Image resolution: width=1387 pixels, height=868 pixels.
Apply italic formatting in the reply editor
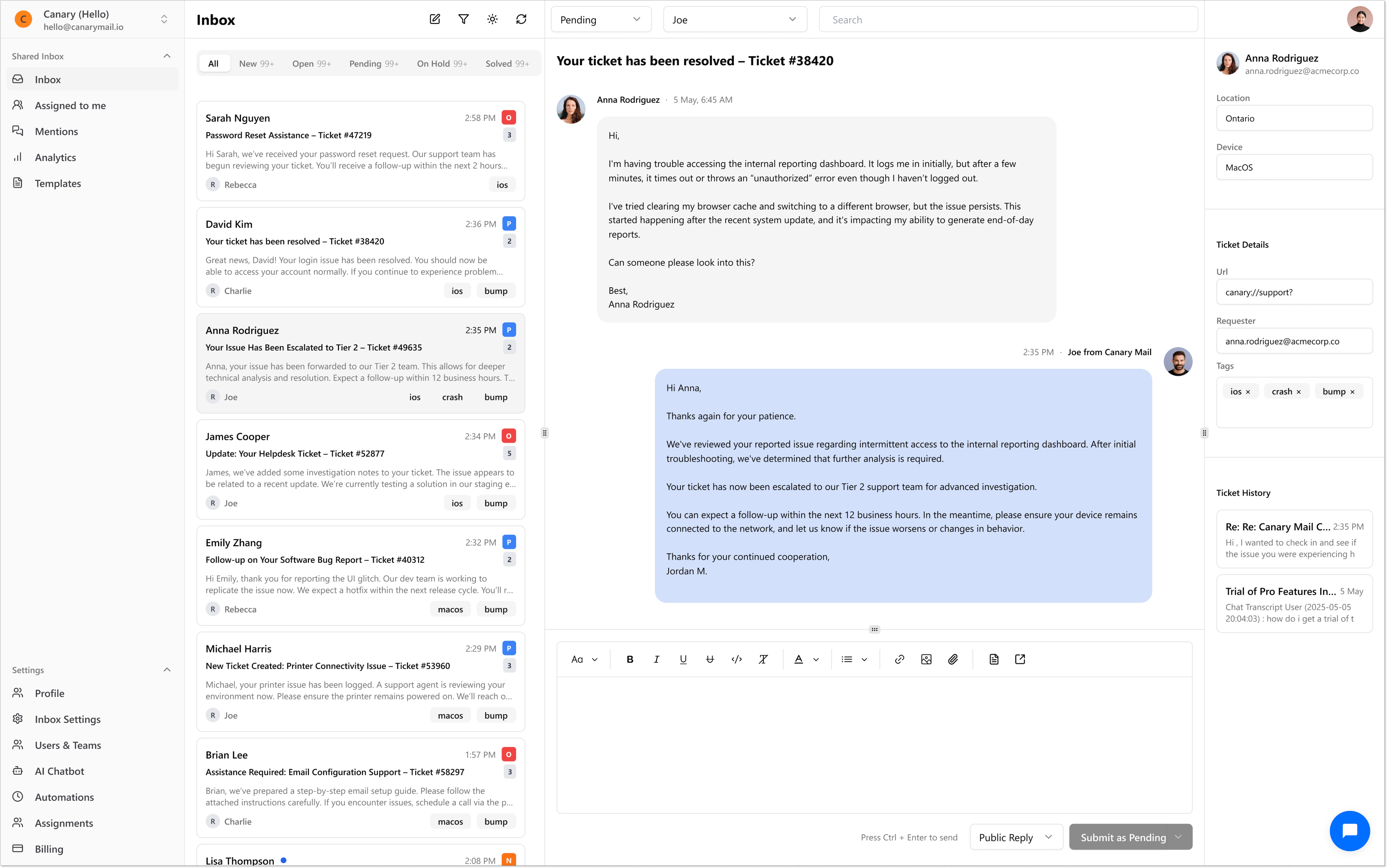point(656,659)
